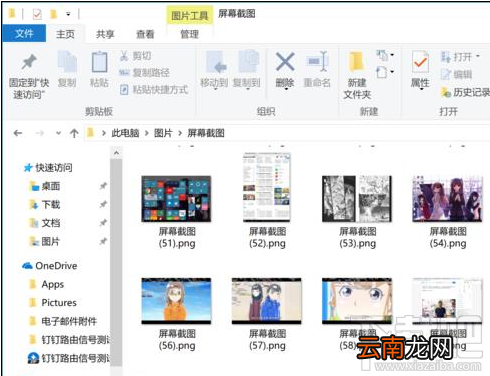The image size is (490, 376).
Task: Select thumbnail 屏幕截图 (57).png
Action: coord(267,301)
